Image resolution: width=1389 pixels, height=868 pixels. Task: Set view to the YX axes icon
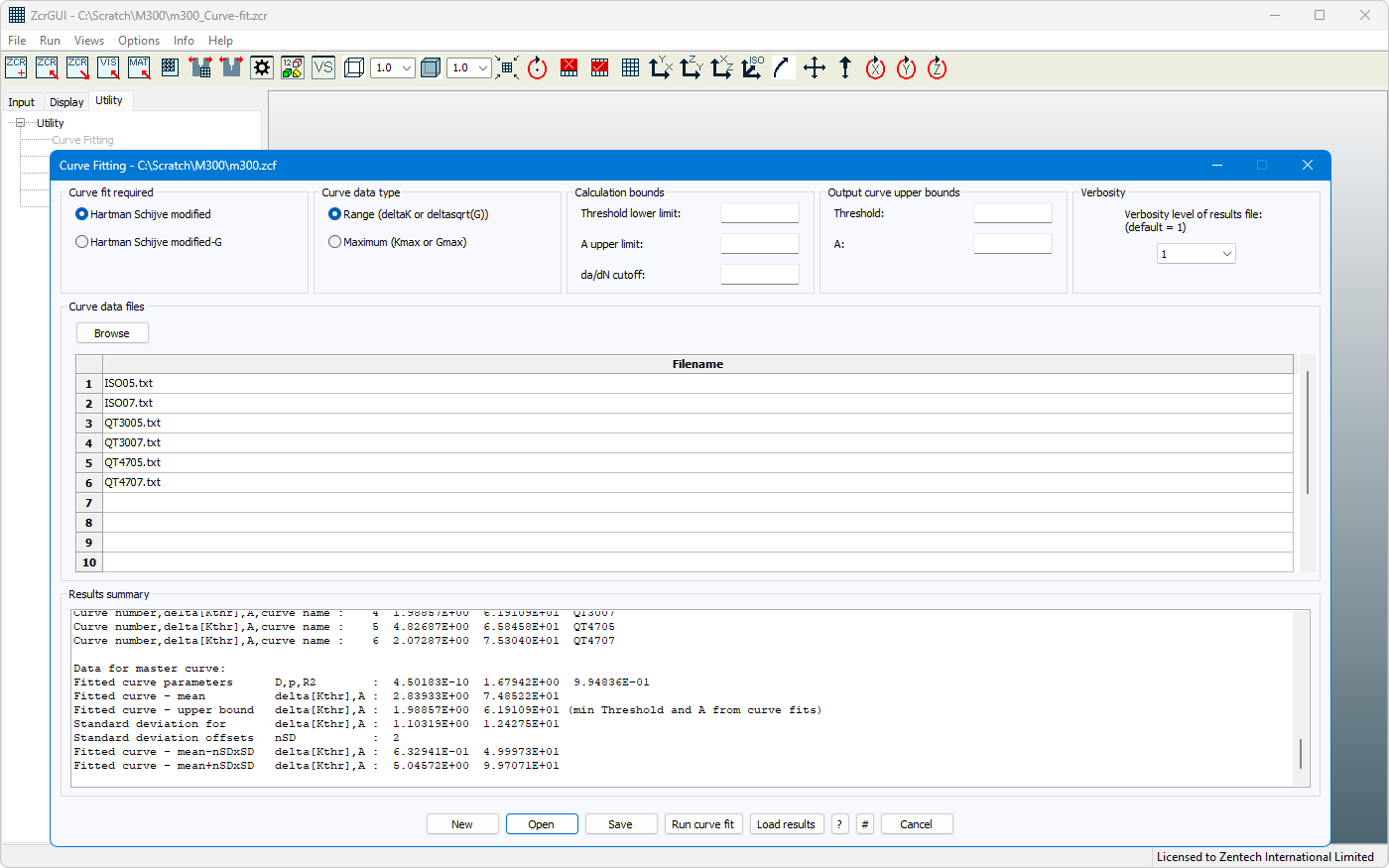coord(661,67)
